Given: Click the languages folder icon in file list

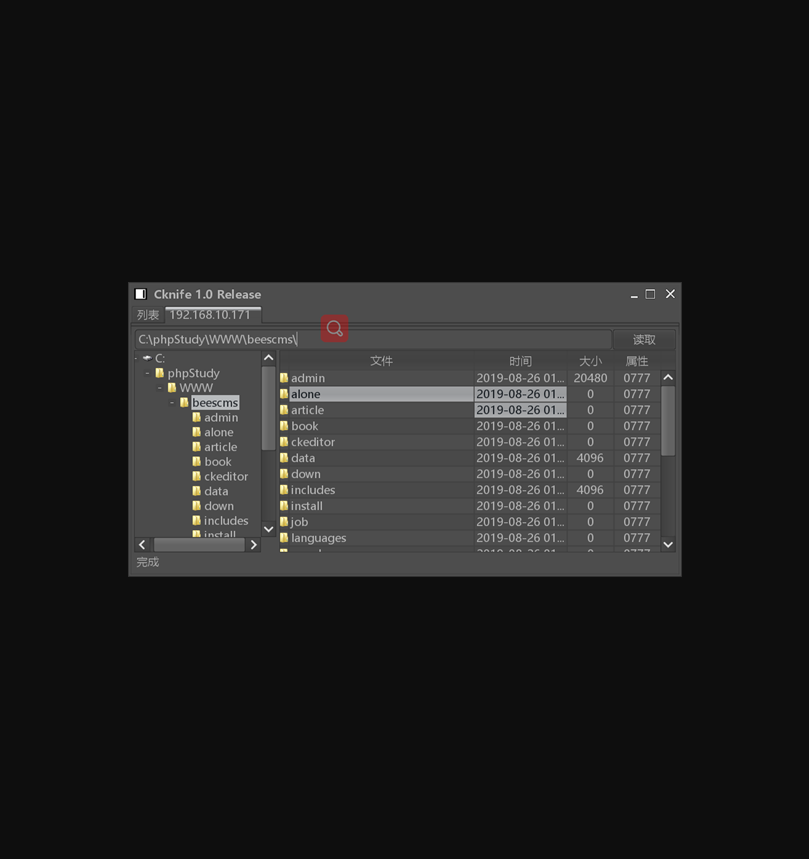Looking at the screenshot, I should (x=284, y=538).
